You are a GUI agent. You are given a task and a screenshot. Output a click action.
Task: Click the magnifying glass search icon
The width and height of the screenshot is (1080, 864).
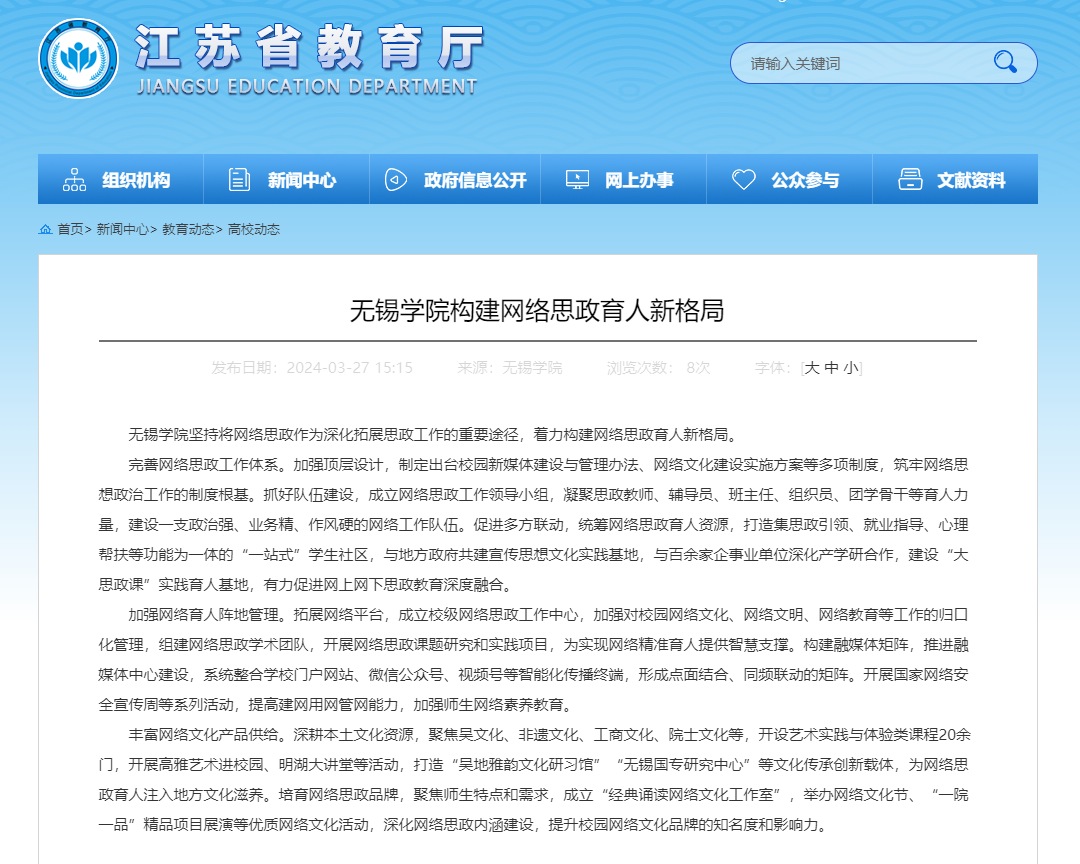coord(1004,63)
